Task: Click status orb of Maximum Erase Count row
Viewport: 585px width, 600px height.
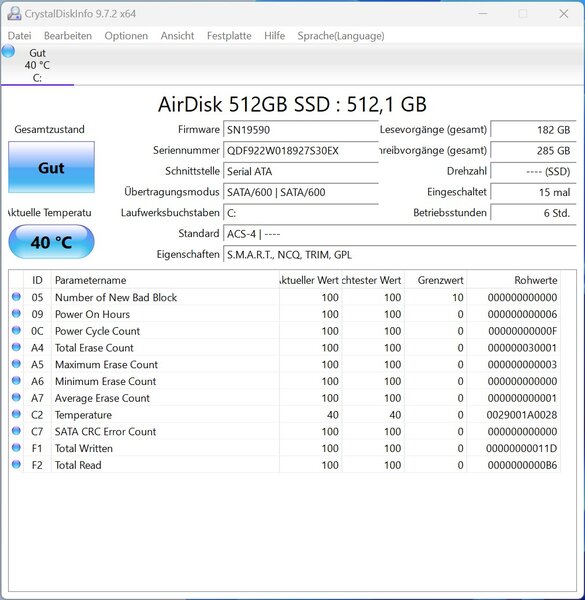Action: 16,364
